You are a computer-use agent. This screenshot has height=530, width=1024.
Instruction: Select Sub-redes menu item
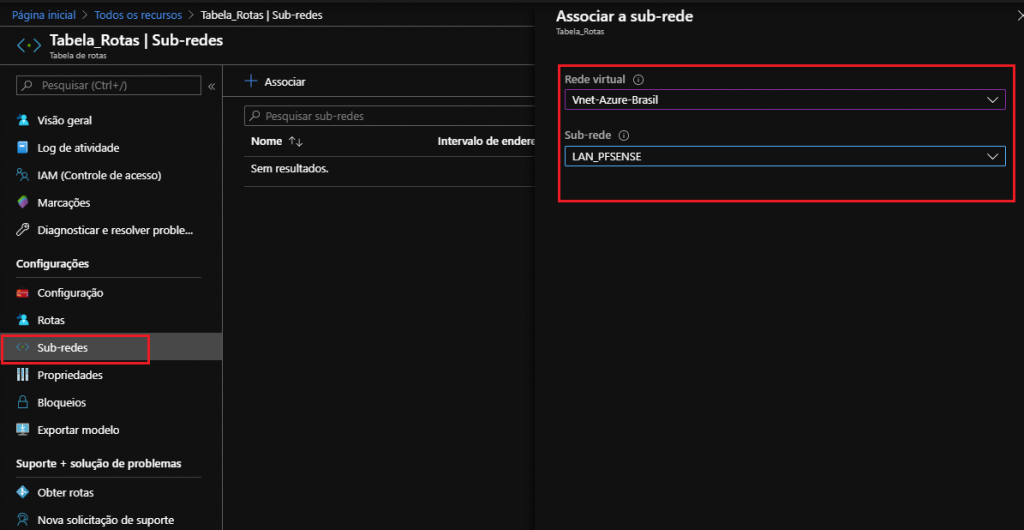[x=62, y=348]
